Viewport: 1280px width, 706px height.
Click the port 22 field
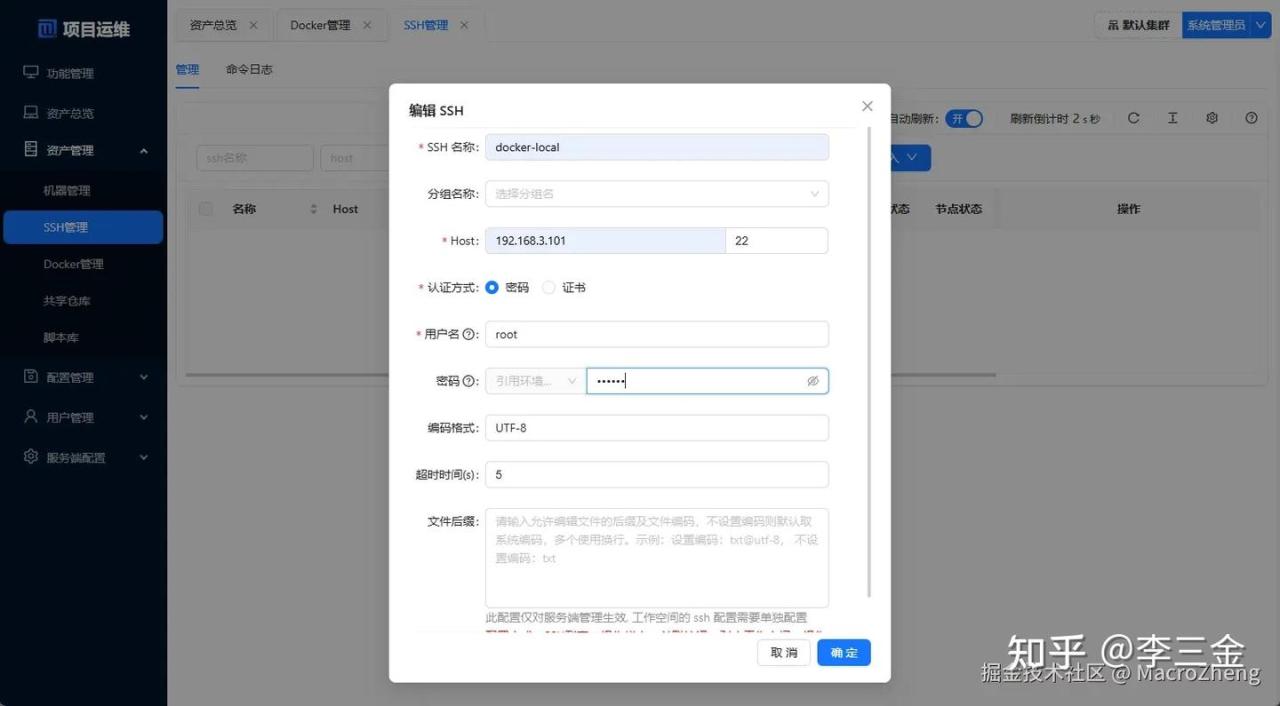point(777,241)
